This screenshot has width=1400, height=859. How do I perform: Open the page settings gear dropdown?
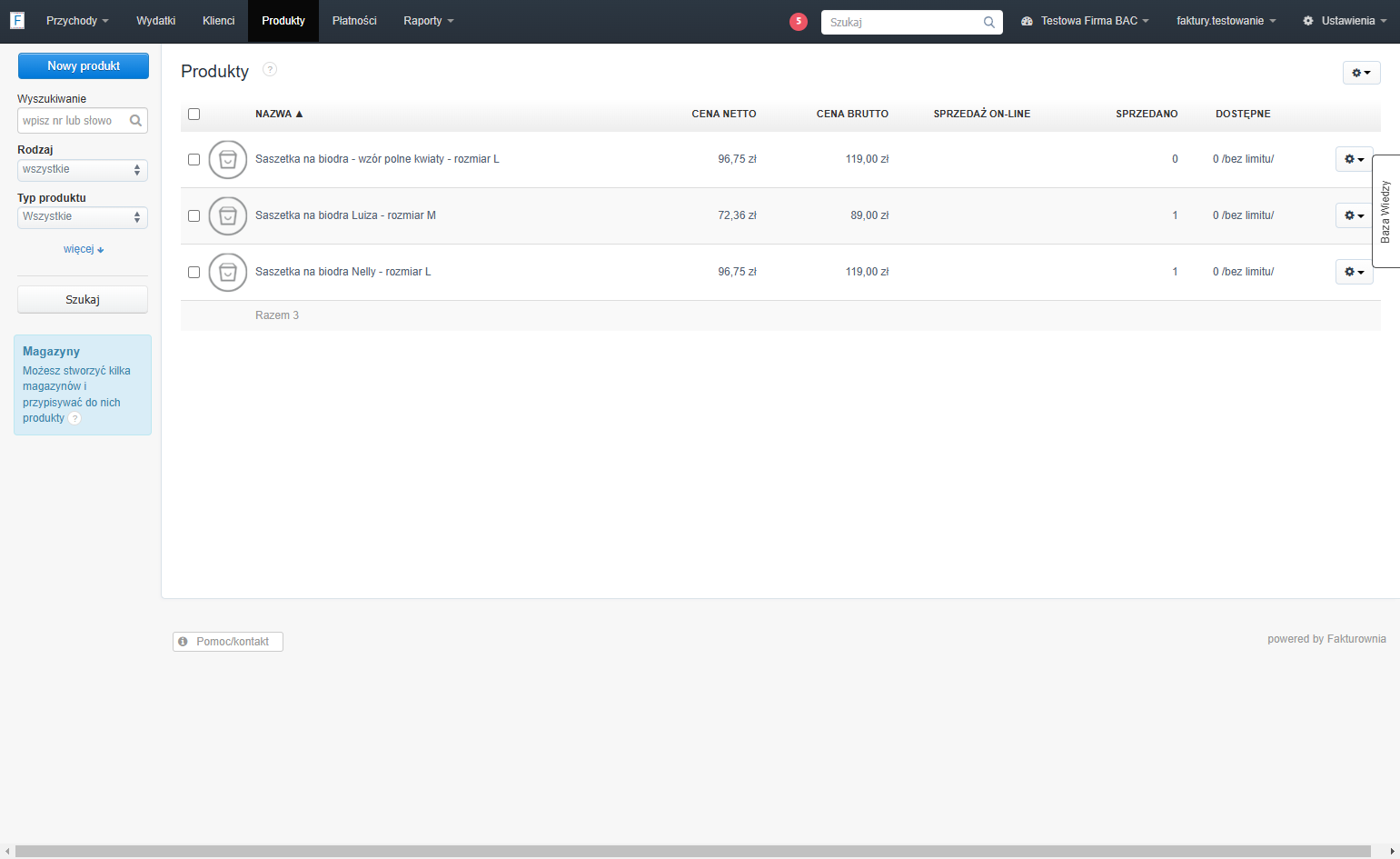click(1361, 73)
